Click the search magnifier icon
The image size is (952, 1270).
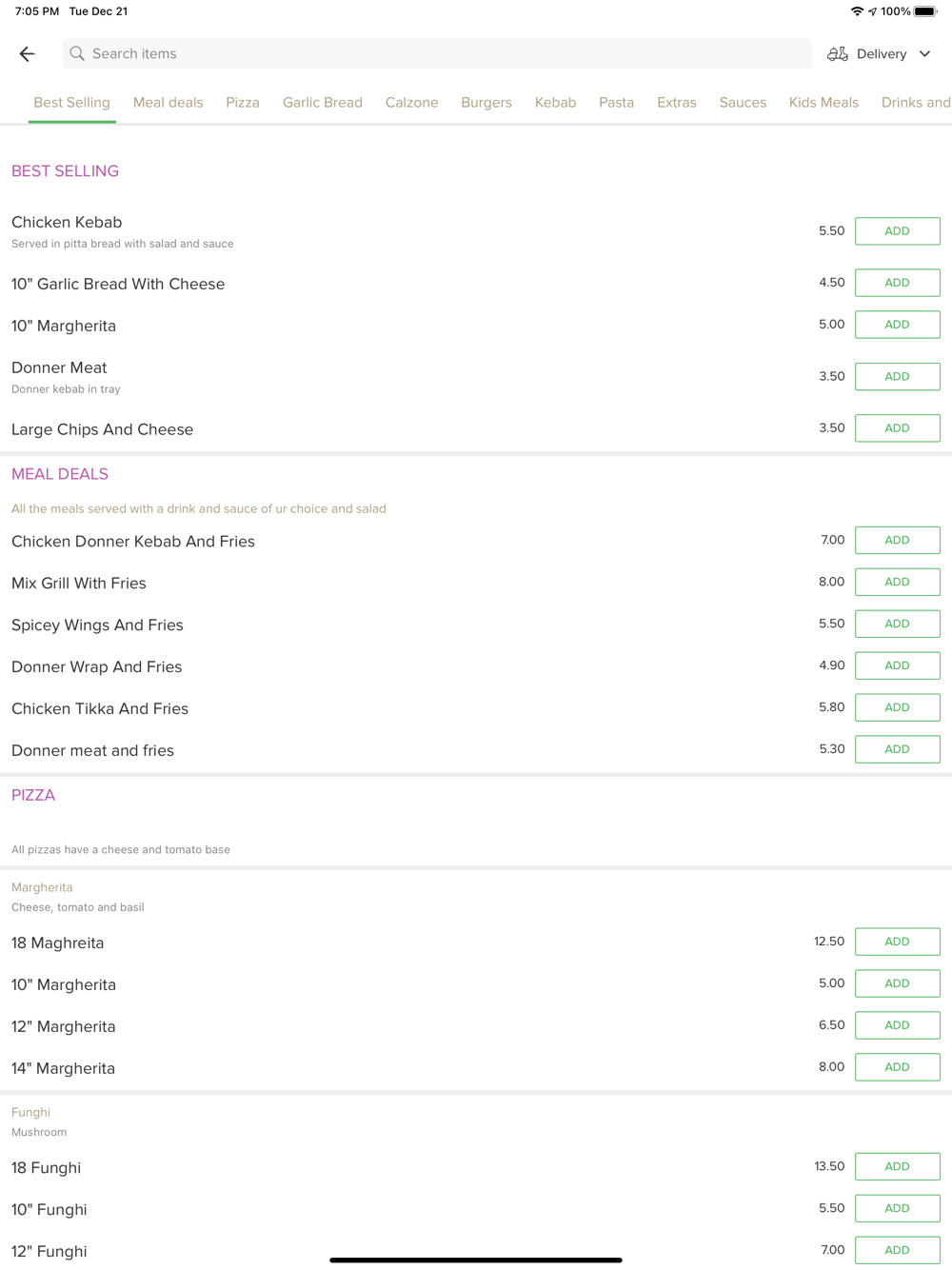[x=77, y=54]
